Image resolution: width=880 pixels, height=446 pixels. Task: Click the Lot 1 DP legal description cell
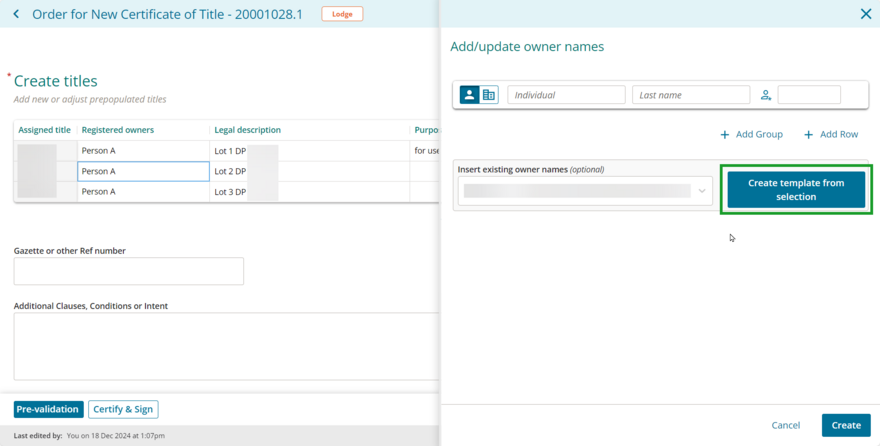pyautogui.click(x=309, y=151)
